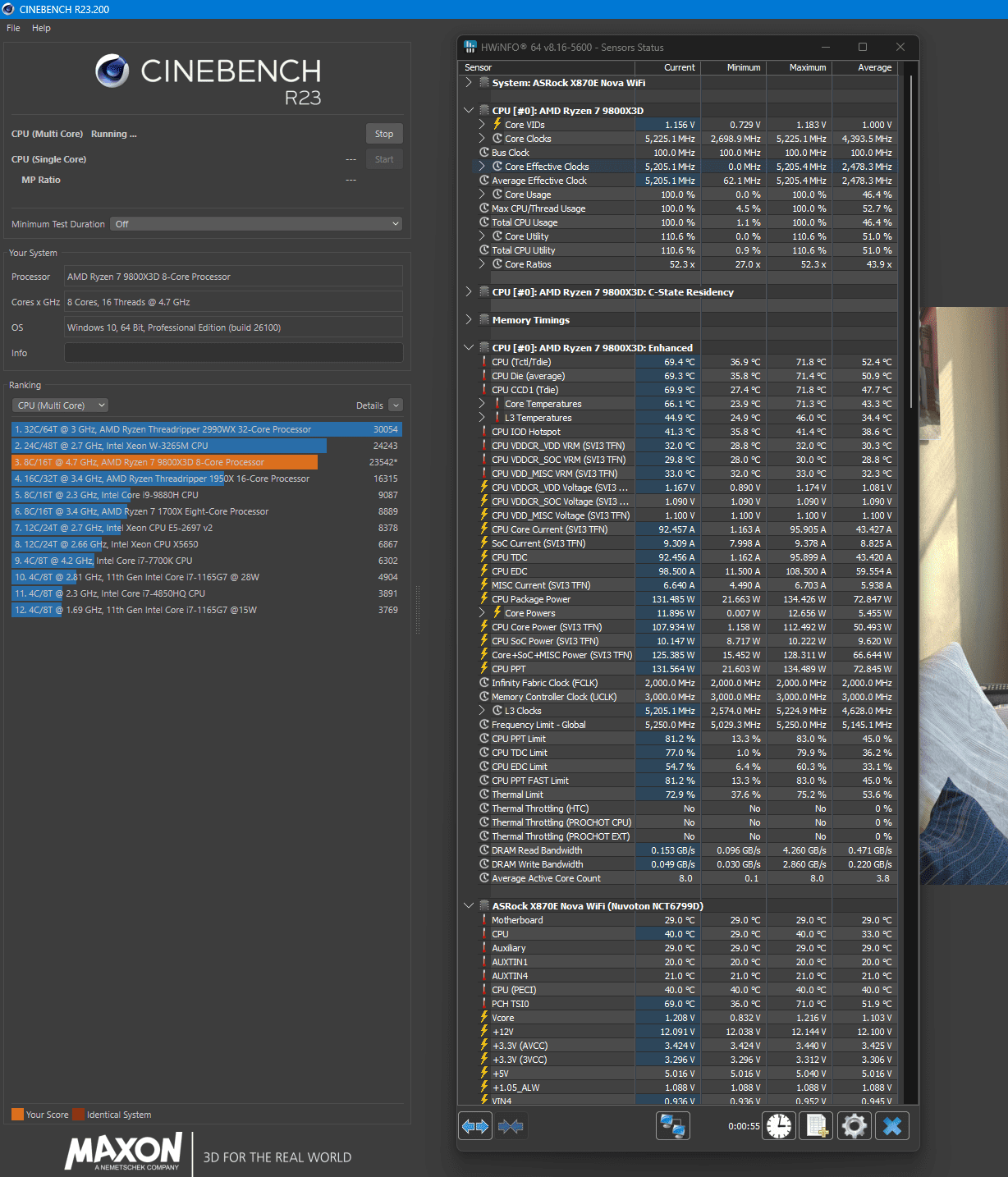Open HWiNFO remote network monitoring icon
Screen dimensions: 1008x1177
click(673, 1126)
